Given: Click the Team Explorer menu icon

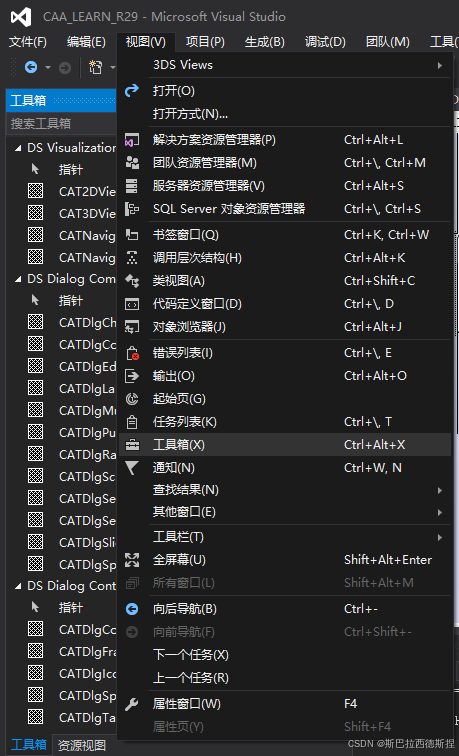Looking at the screenshot, I should pos(132,163).
